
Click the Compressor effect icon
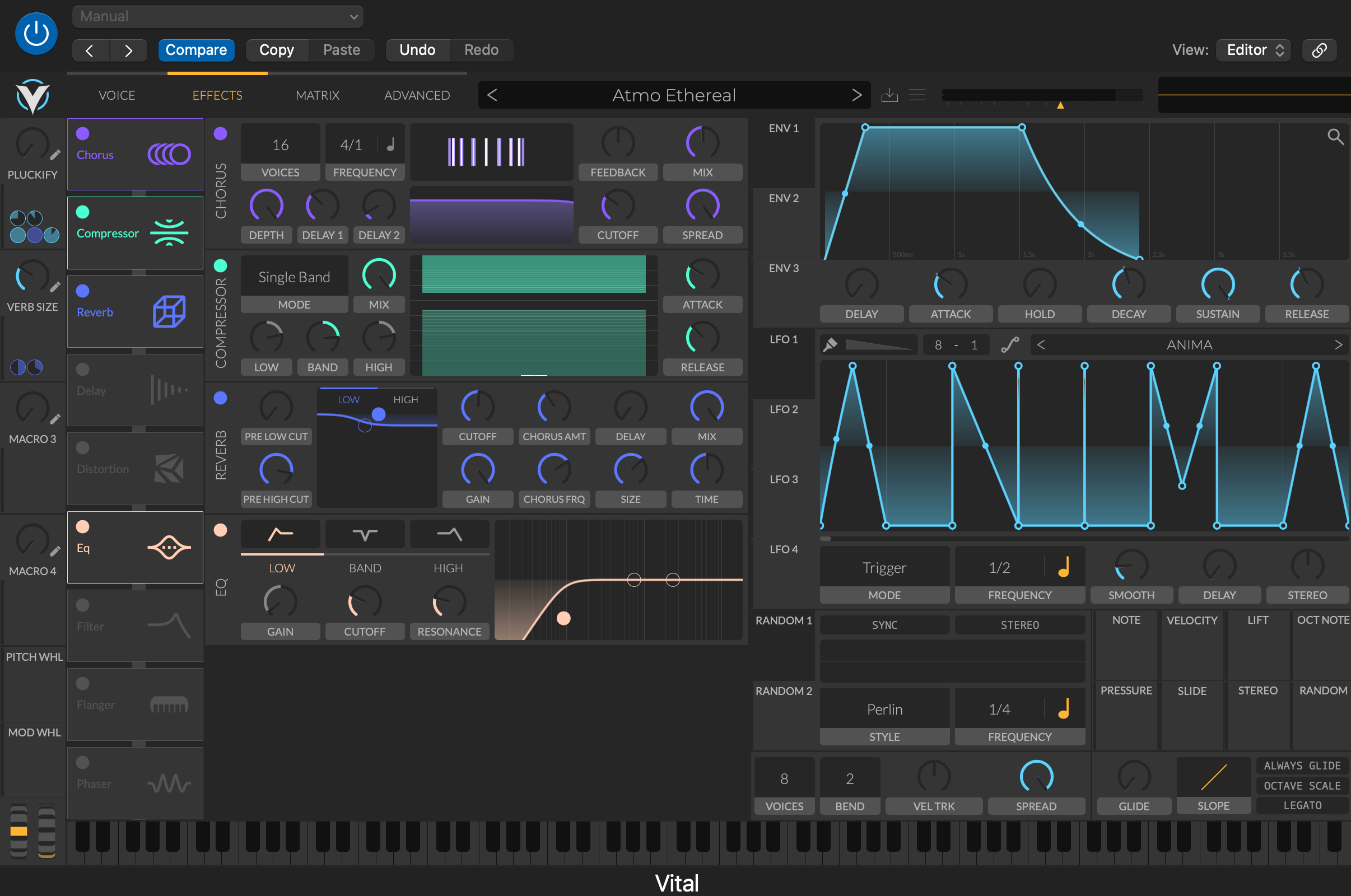click(x=169, y=233)
